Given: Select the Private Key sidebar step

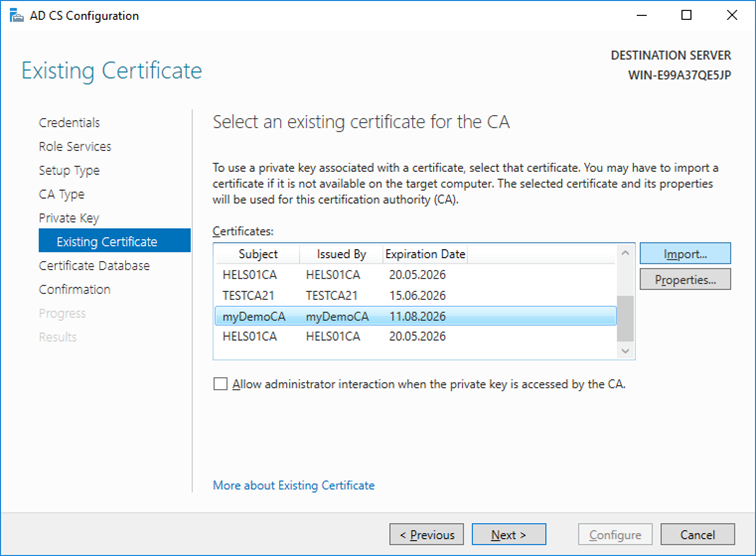Looking at the screenshot, I should tap(69, 218).
